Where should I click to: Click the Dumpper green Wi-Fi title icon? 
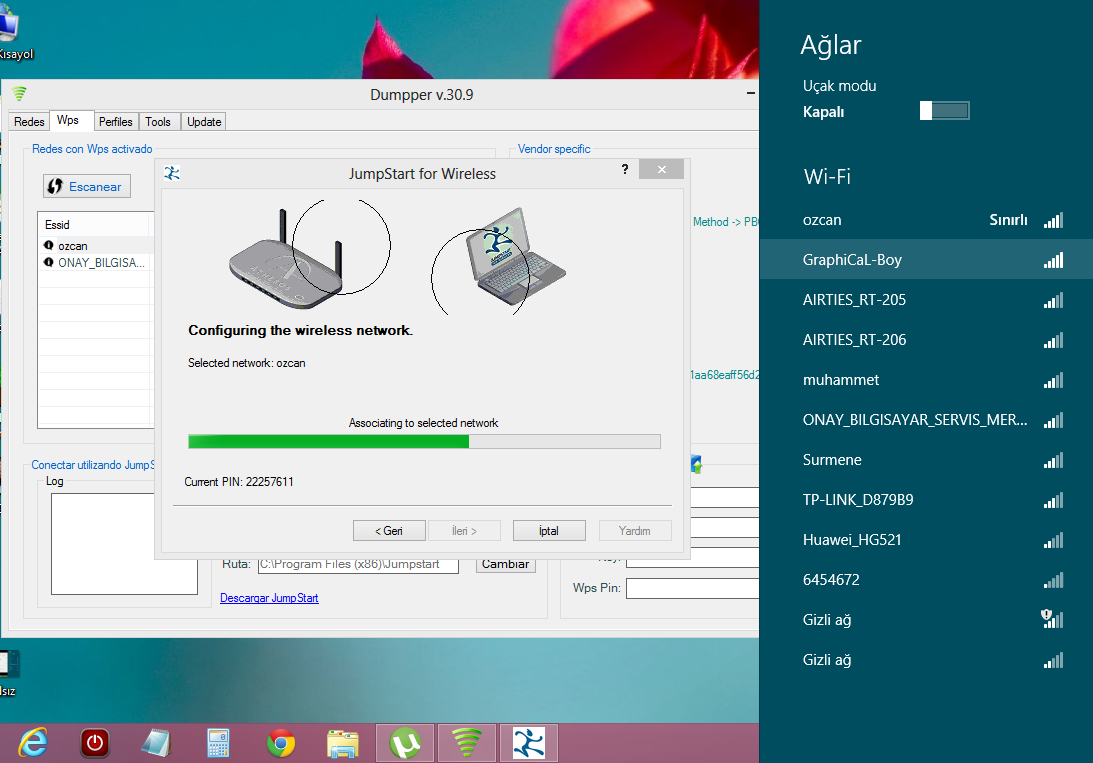point(20,93)
